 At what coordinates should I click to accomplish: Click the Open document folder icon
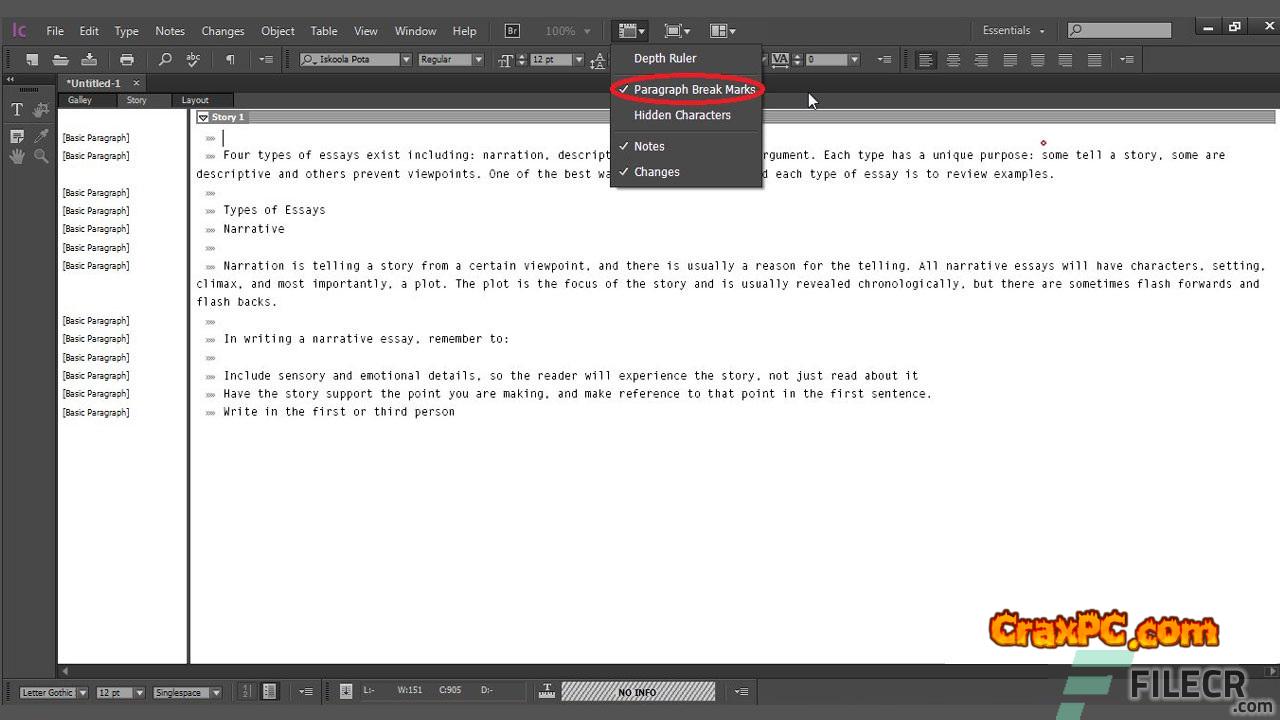61,60
